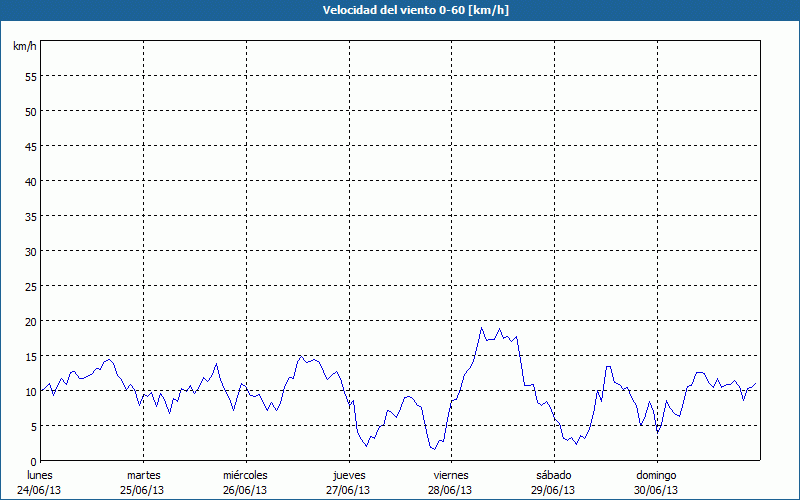Select the date label 28/06/13
800x500 pixels.
tap(451, 490)
